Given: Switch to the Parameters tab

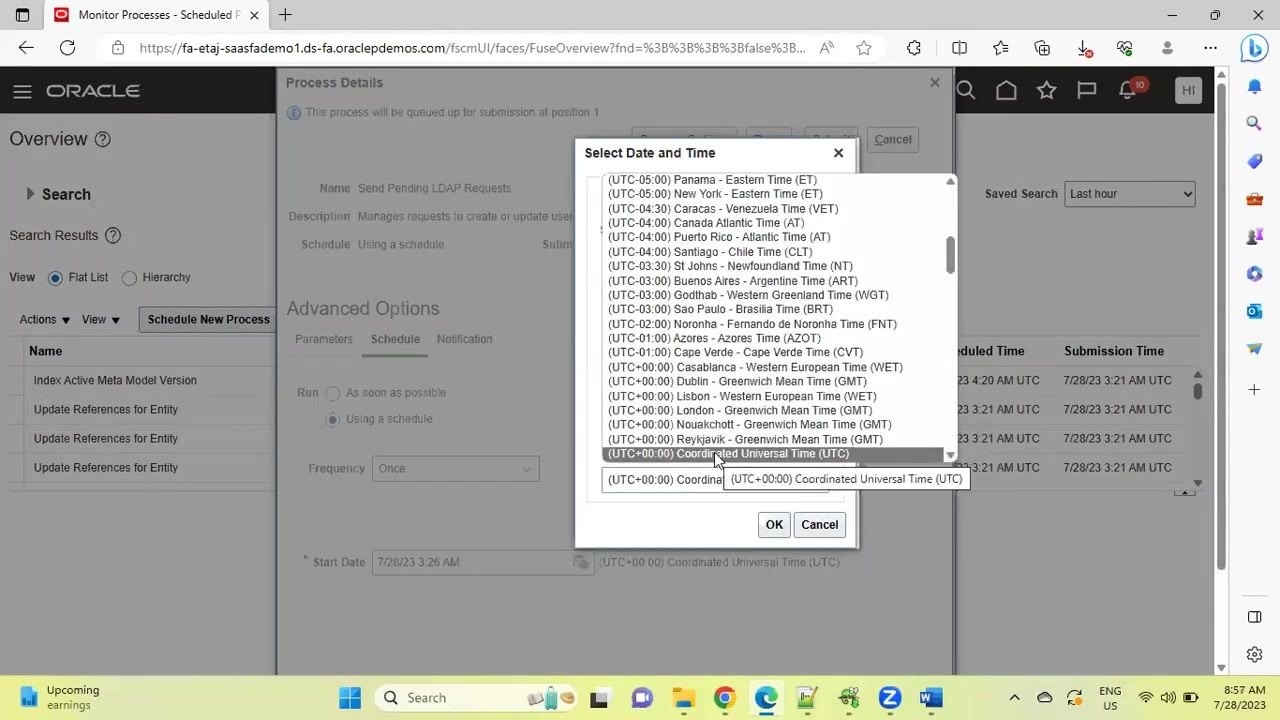Looking at the screenshot, I should [324, 339].
